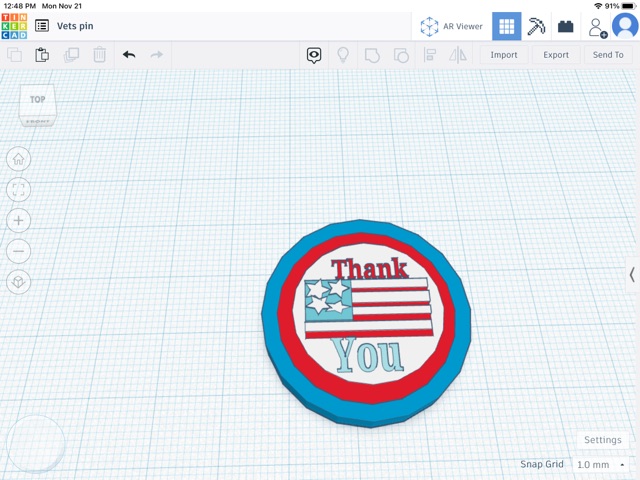Click the Copy tool
This screenshot has height=480, width=640.
click(x=15, y=55)
